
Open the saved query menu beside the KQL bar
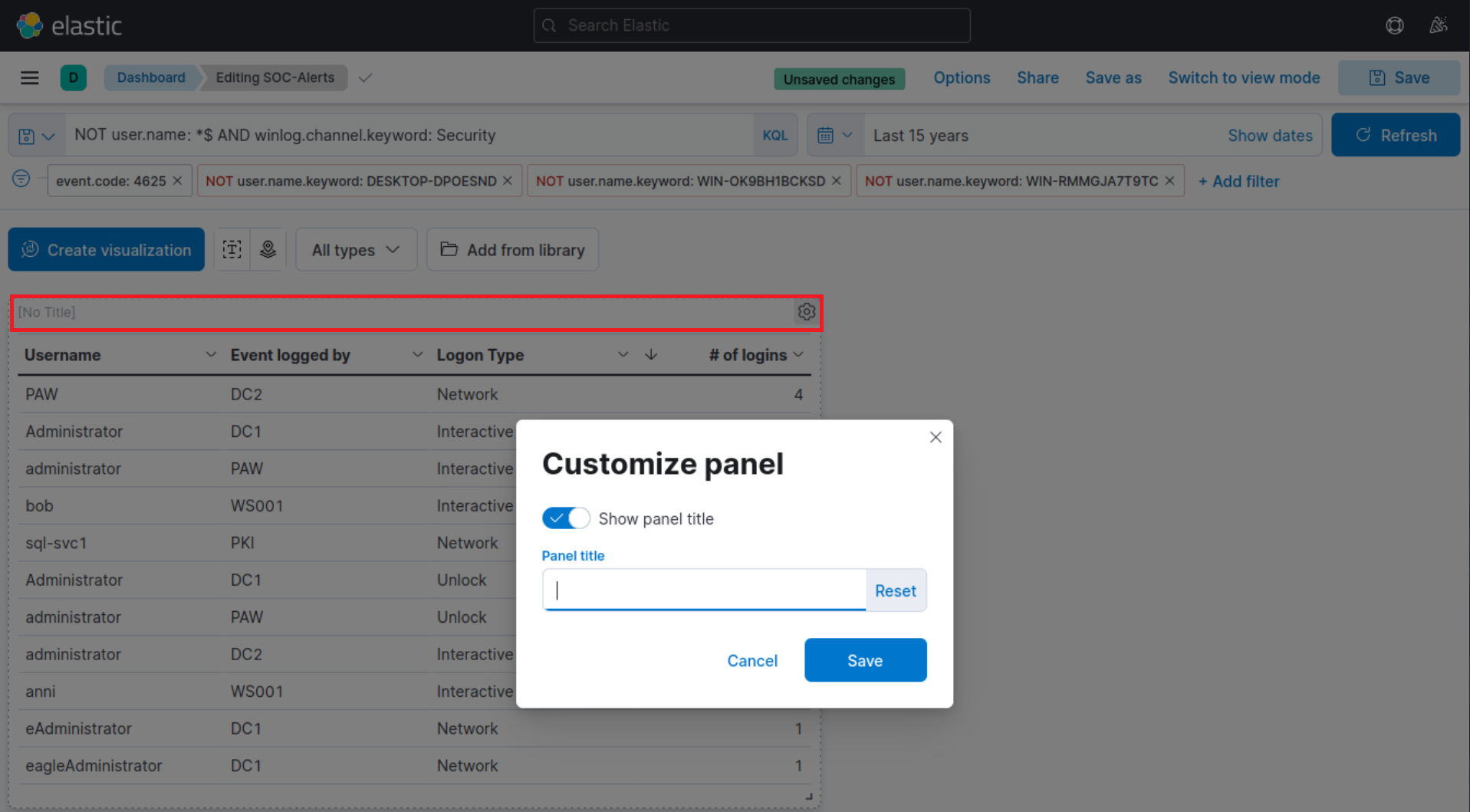pyautogui.click(x=36, y=135)
